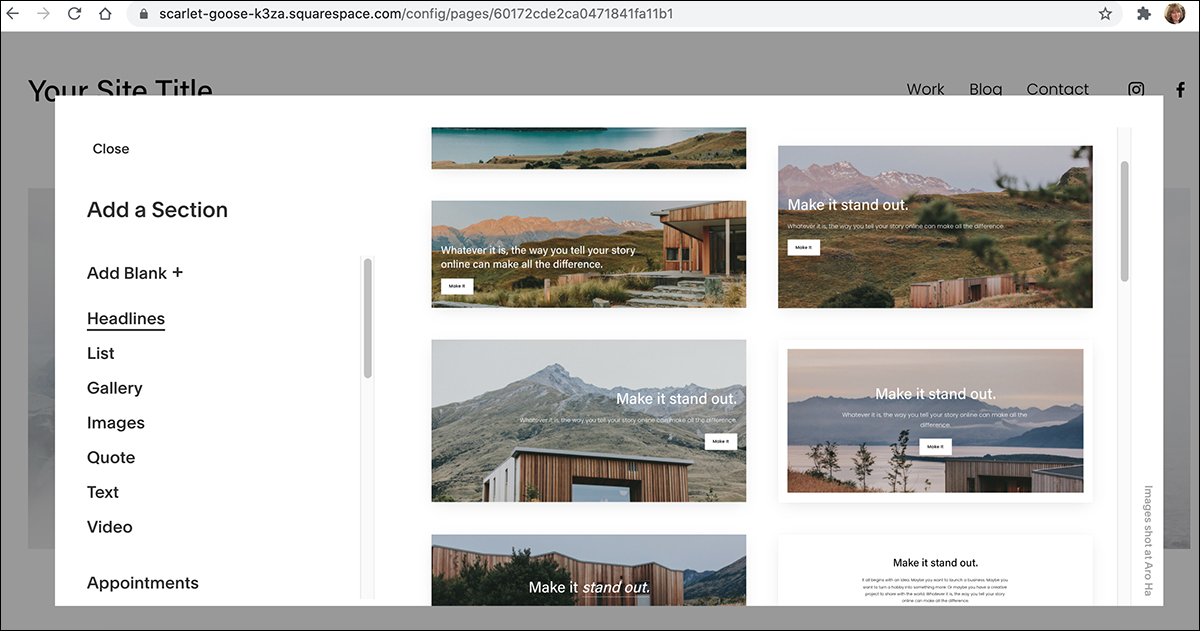Go to browser home icon
Viewport: 1200px width, 631px height.
pos(105,14)
